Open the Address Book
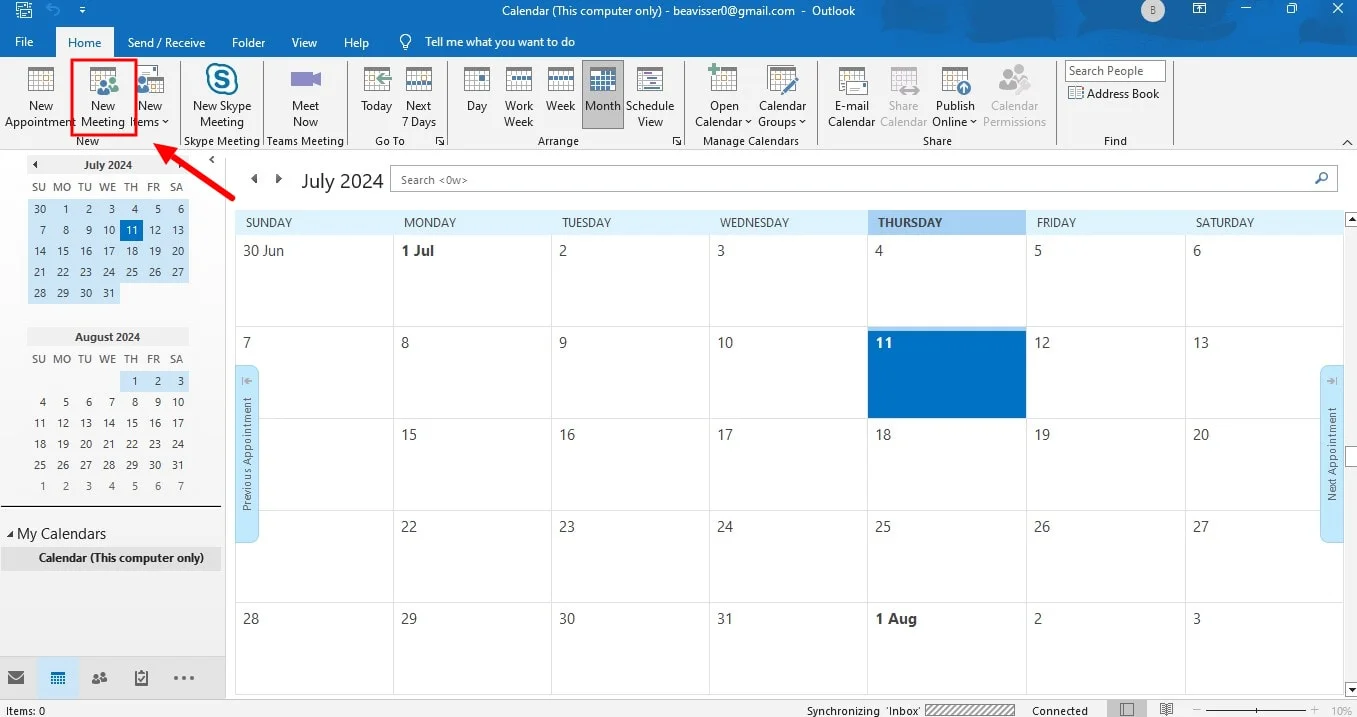 (x=1114, y=94)
